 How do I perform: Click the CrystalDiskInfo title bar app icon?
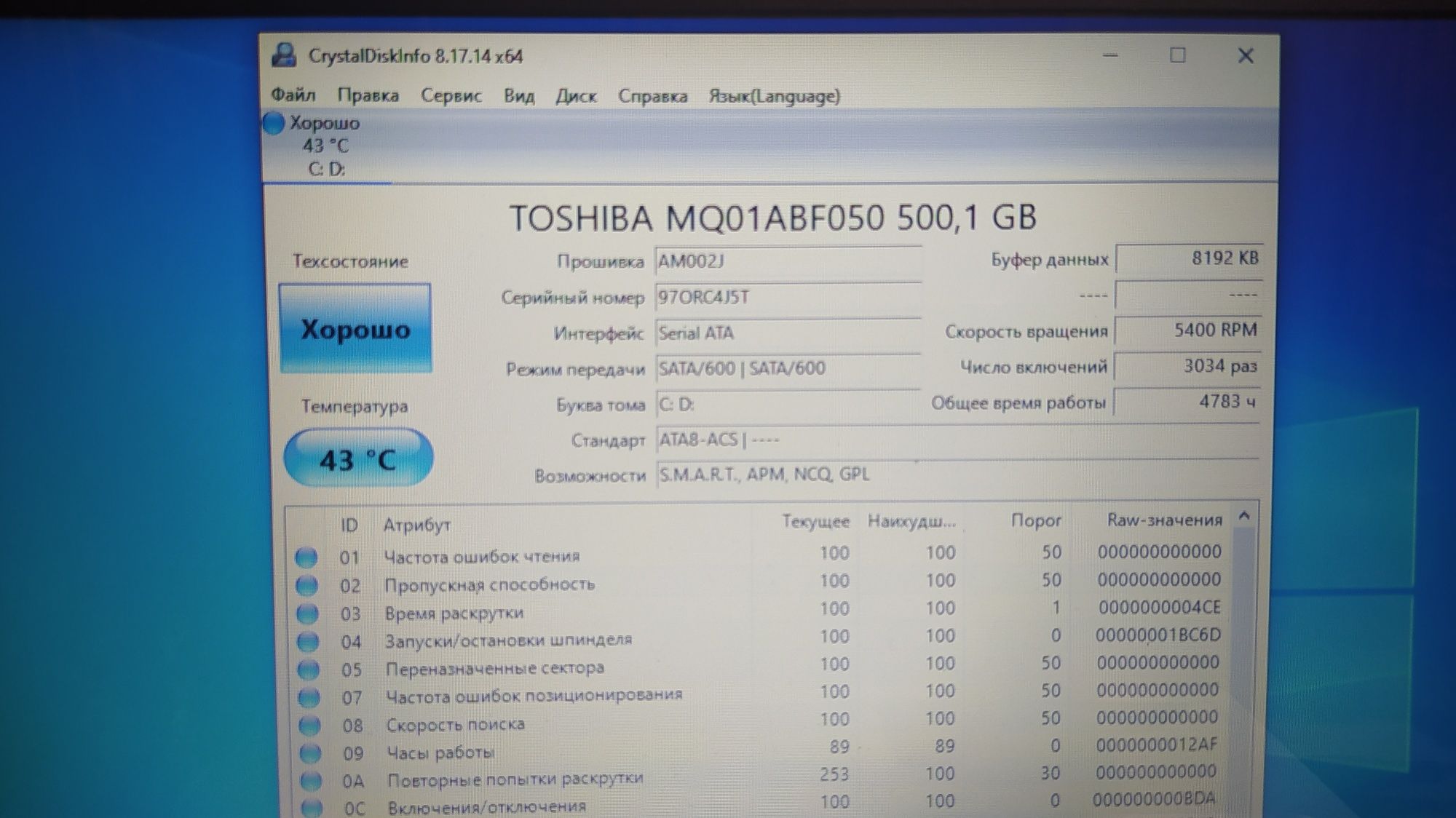tap(284, 55)
